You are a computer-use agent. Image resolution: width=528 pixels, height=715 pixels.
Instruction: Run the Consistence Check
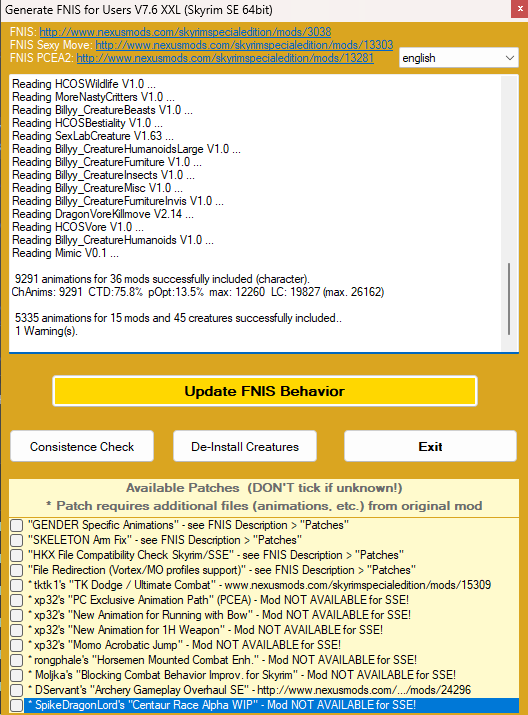82,446
